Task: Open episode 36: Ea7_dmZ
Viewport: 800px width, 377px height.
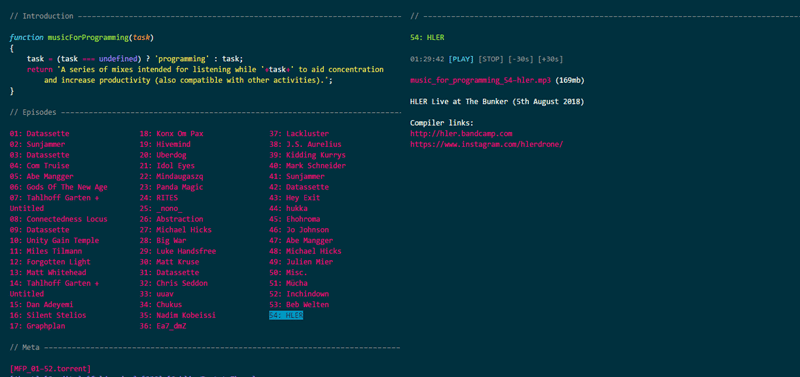Action: (x=163, y=326)
